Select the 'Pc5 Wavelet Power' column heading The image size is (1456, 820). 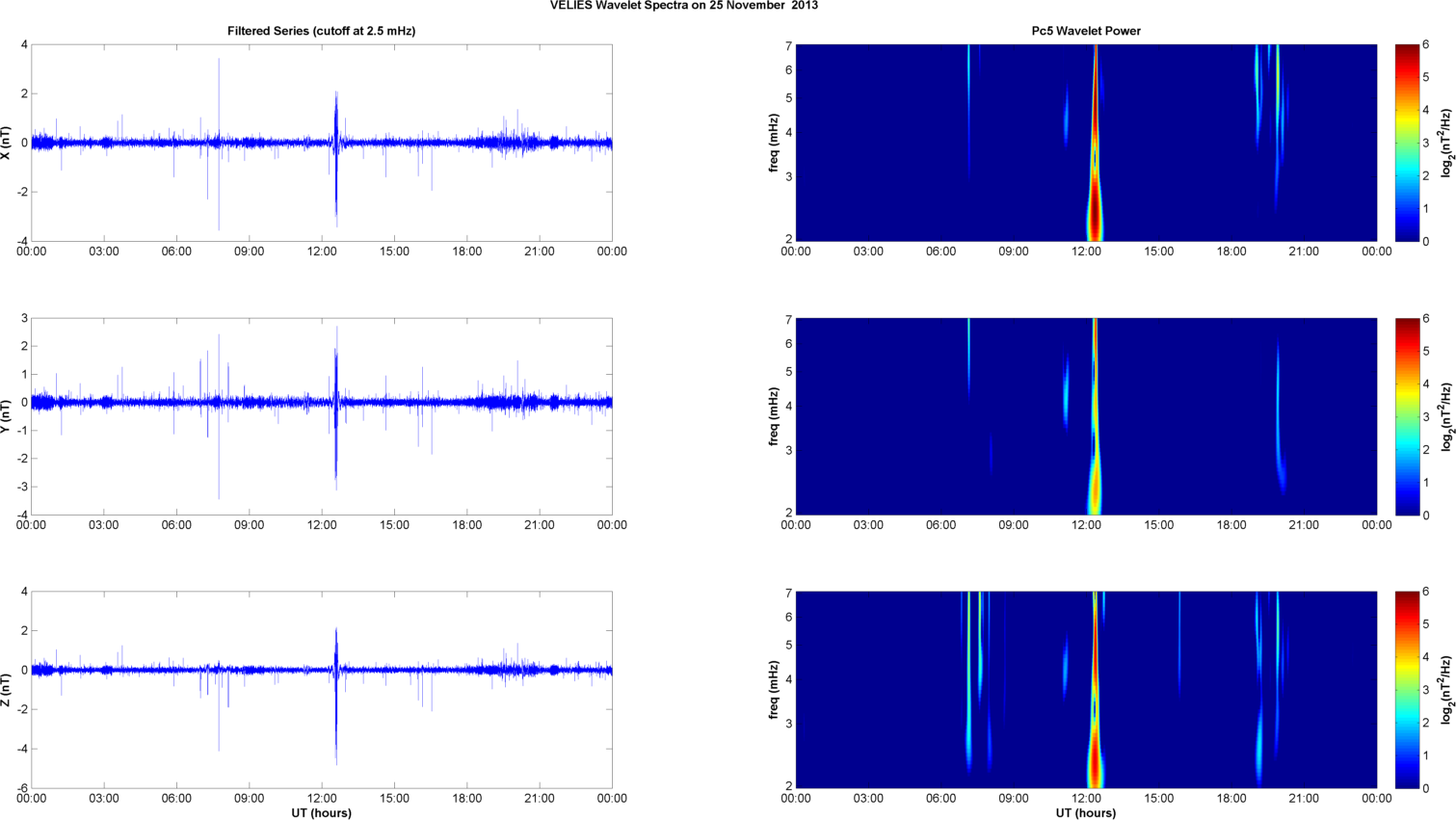point(1086,31)
